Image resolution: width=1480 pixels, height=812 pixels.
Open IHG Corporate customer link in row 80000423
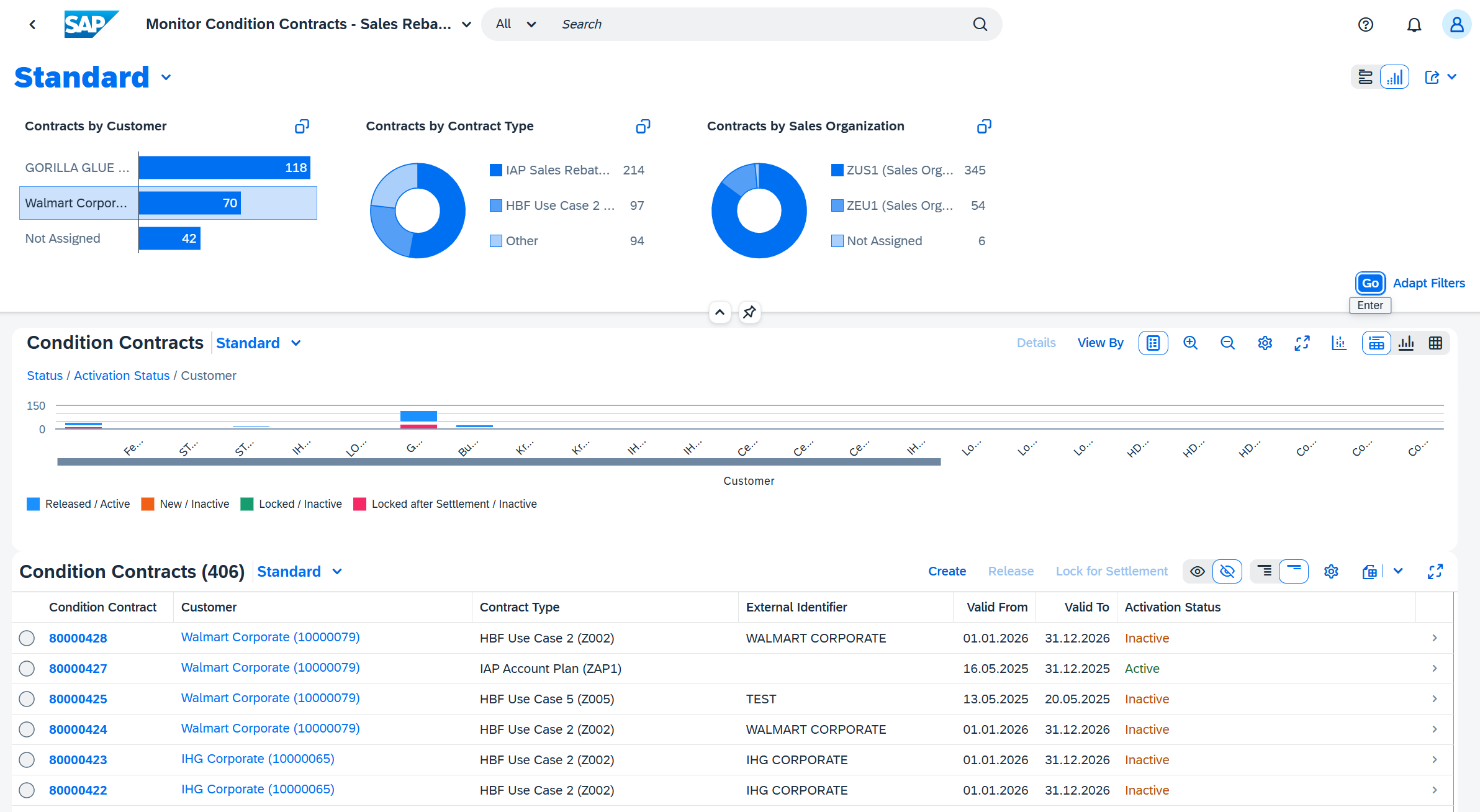click(x=258, y=759)
